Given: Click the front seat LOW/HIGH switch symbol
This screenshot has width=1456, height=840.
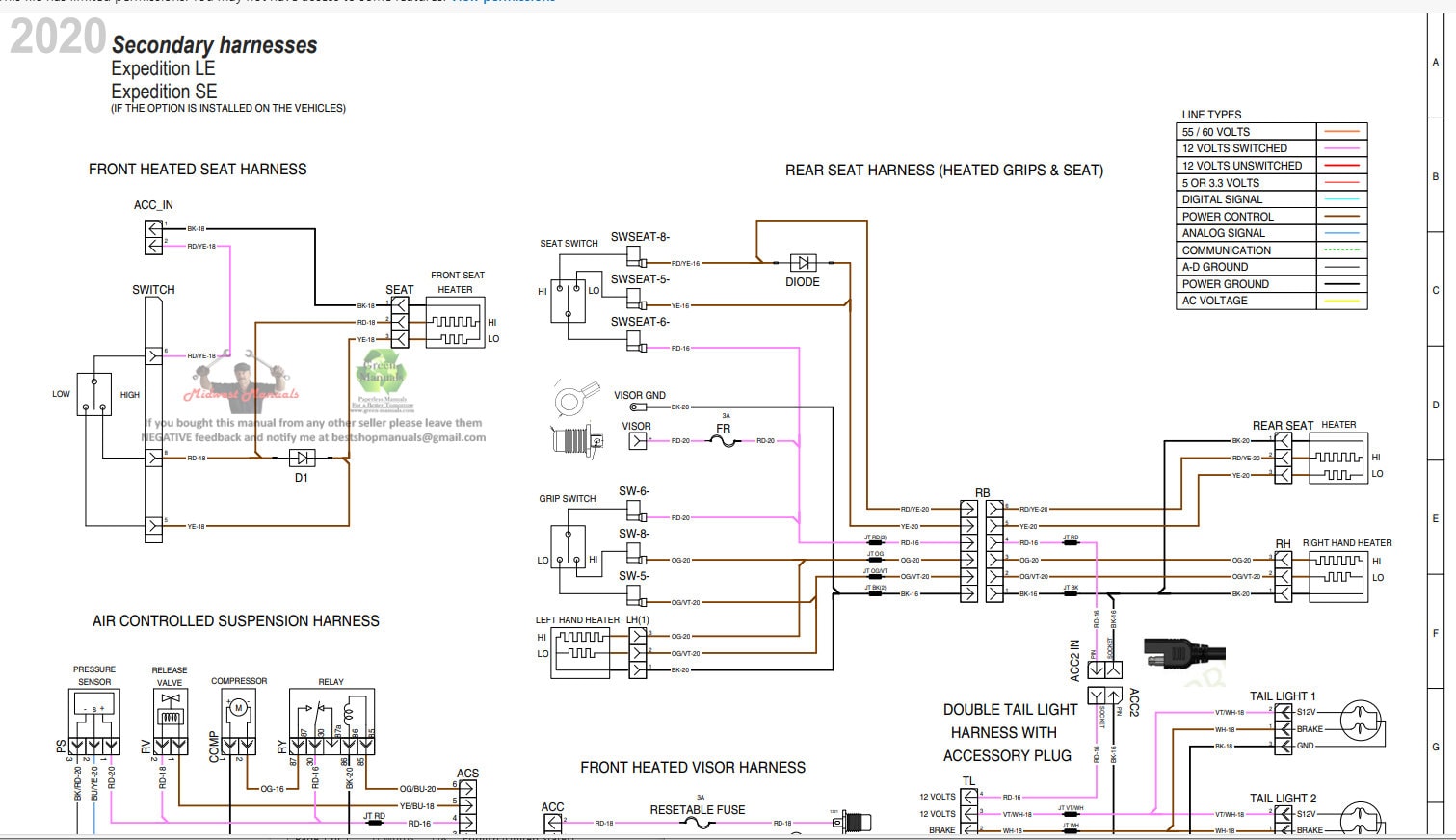Looking at the screenshot, I should [94, 394].
